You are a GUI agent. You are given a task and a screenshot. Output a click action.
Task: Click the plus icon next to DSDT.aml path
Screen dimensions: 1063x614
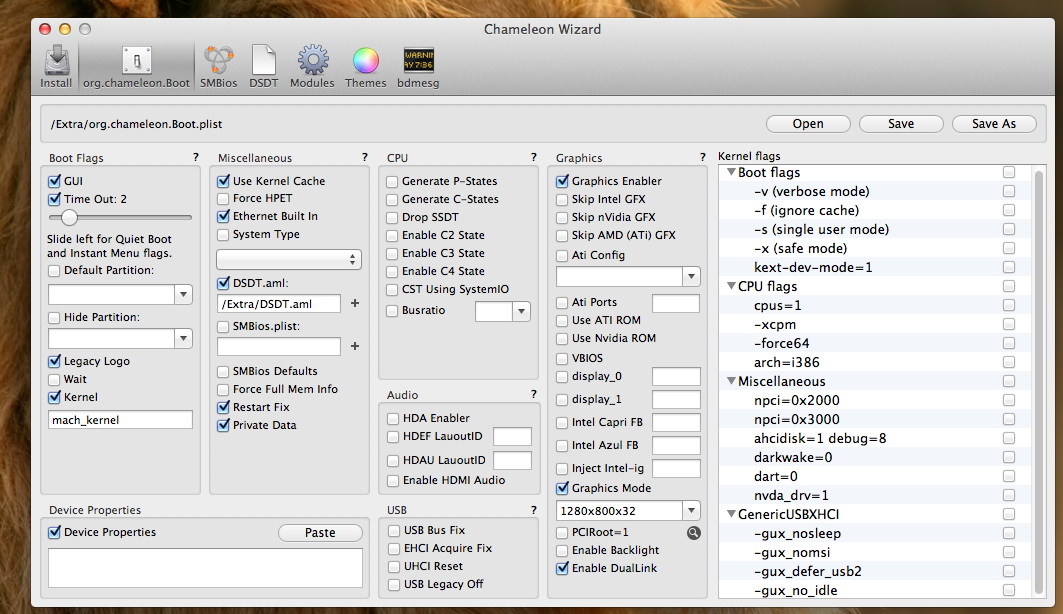tap(354, 303)
